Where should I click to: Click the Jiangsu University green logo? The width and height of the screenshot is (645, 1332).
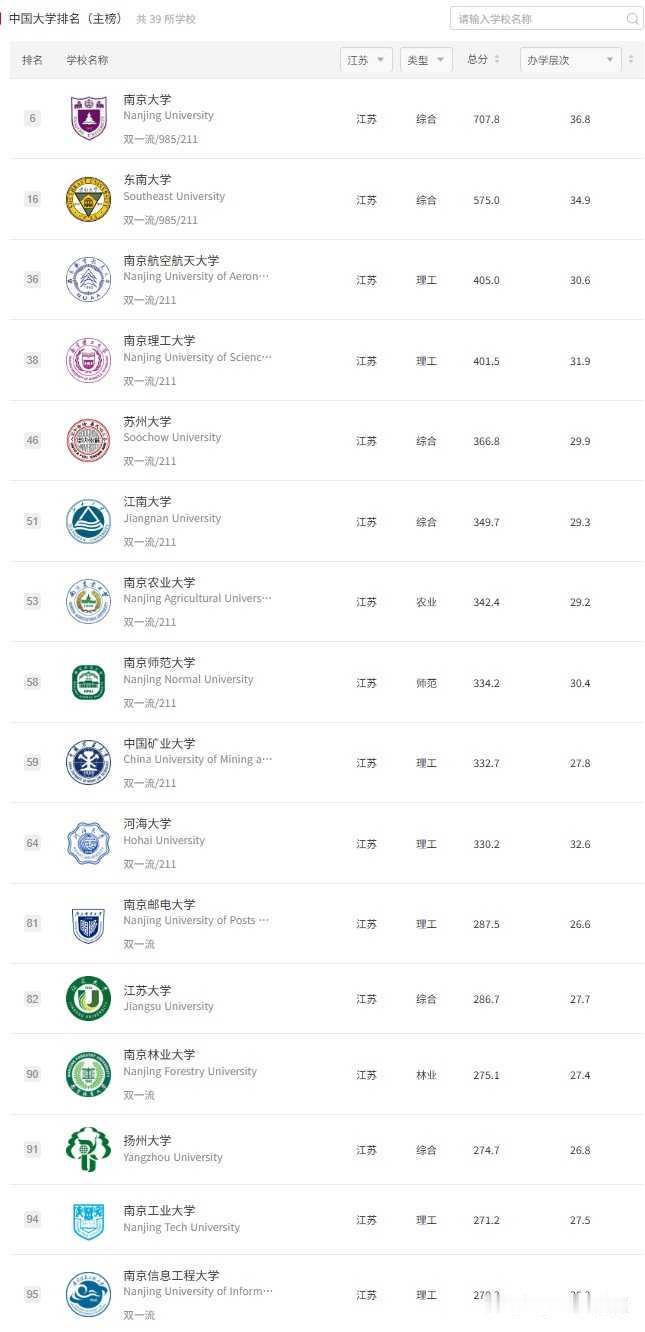[x=88, y=998]
